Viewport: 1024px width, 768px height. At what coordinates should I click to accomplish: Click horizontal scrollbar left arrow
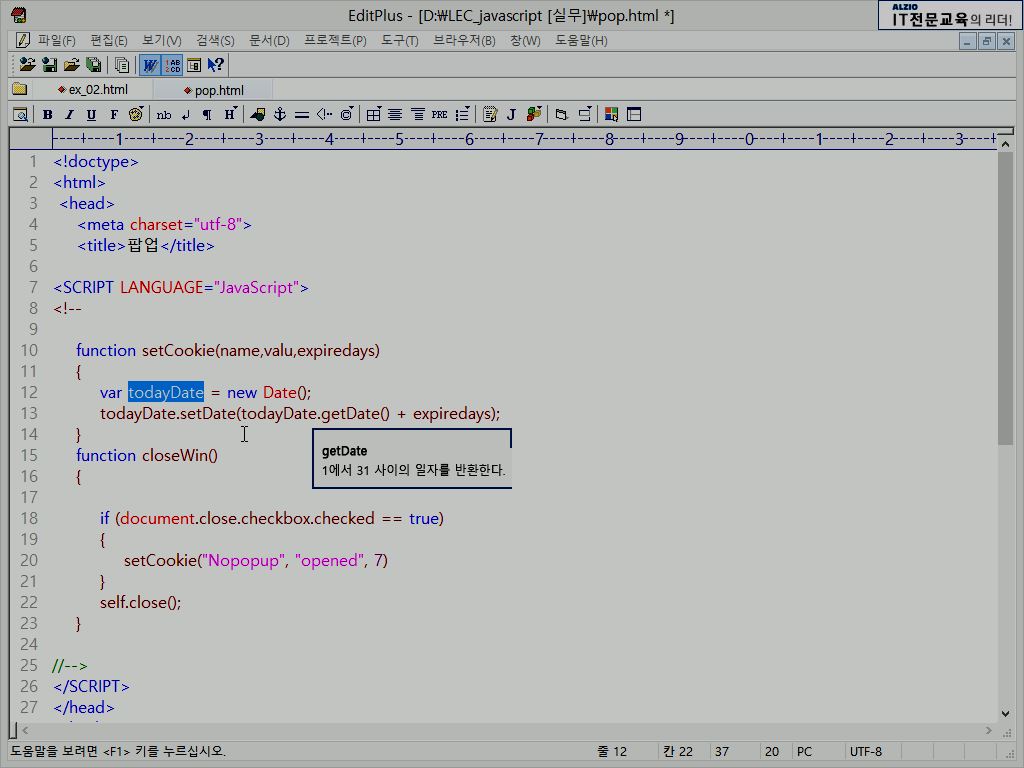[x=25, y=730]
